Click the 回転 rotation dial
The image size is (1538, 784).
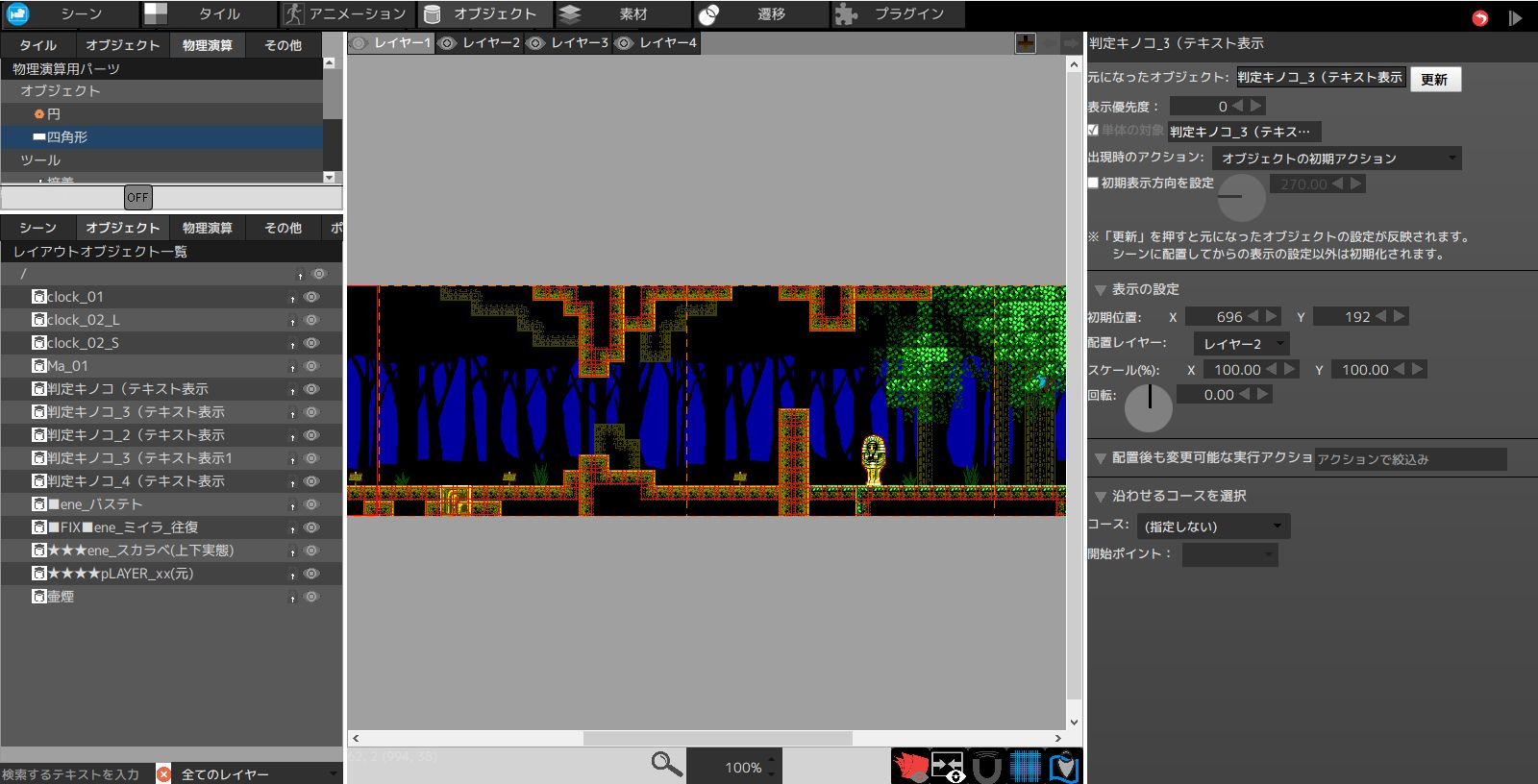coord(1148,407)
